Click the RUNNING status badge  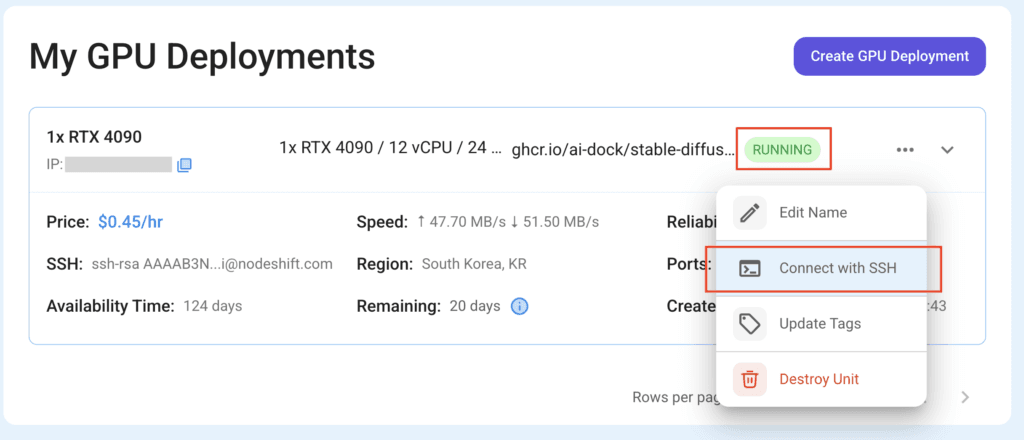click(x=782, y=149)
